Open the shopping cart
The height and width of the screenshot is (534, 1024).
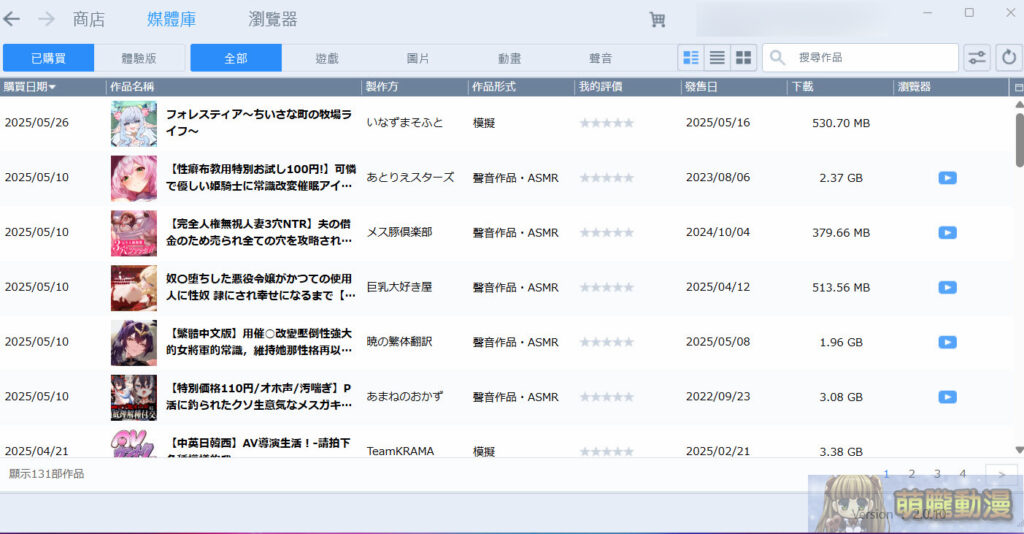click(x=657, y=20)
